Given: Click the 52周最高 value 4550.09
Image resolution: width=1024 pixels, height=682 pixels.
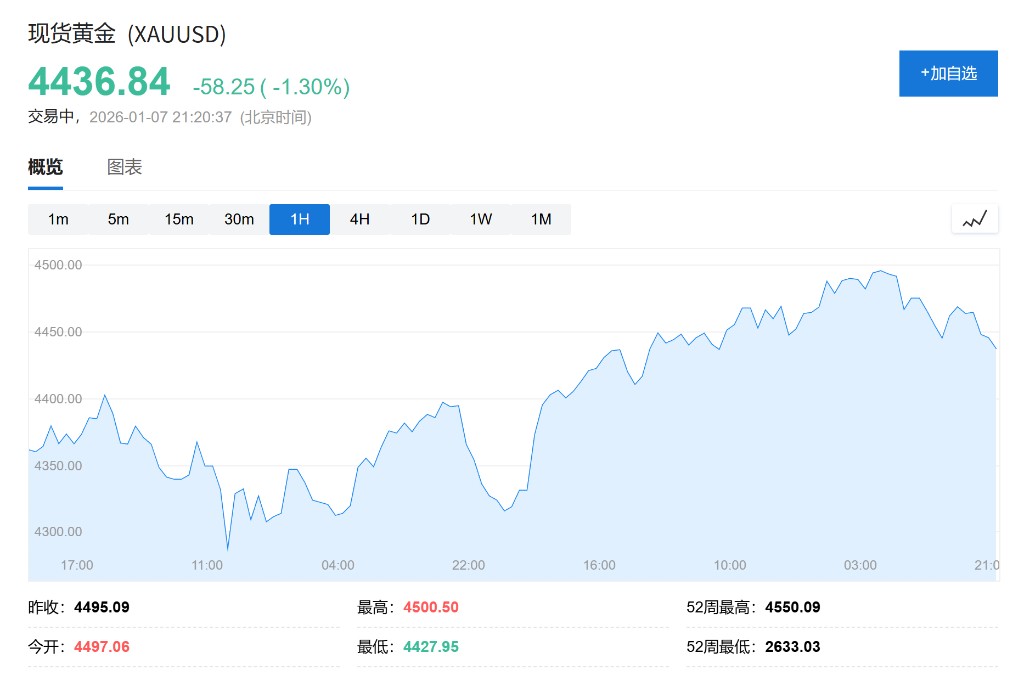Looking at the screenshot, I should [792, 607].
